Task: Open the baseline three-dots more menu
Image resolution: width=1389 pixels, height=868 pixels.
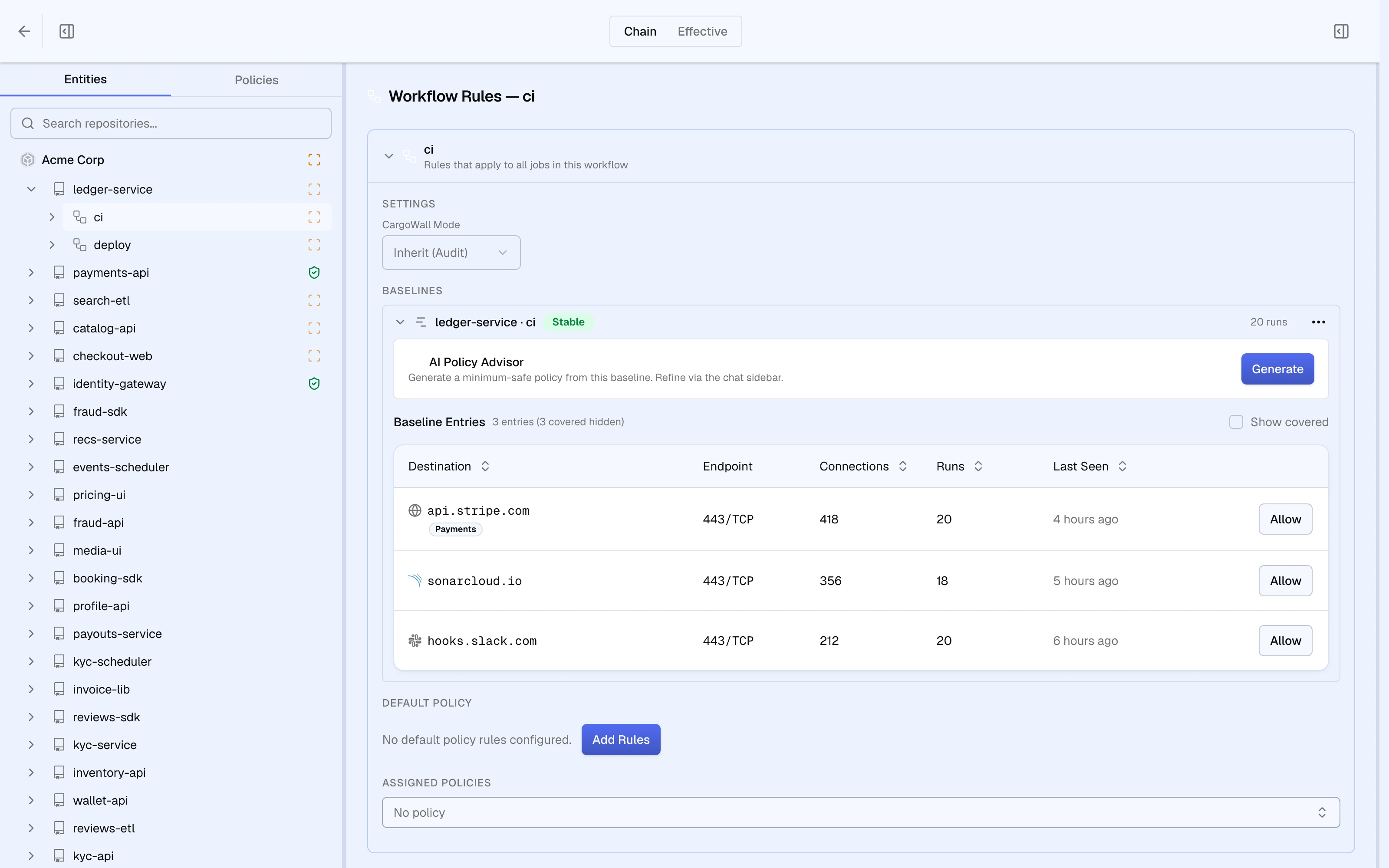Action: point(1318,322)
